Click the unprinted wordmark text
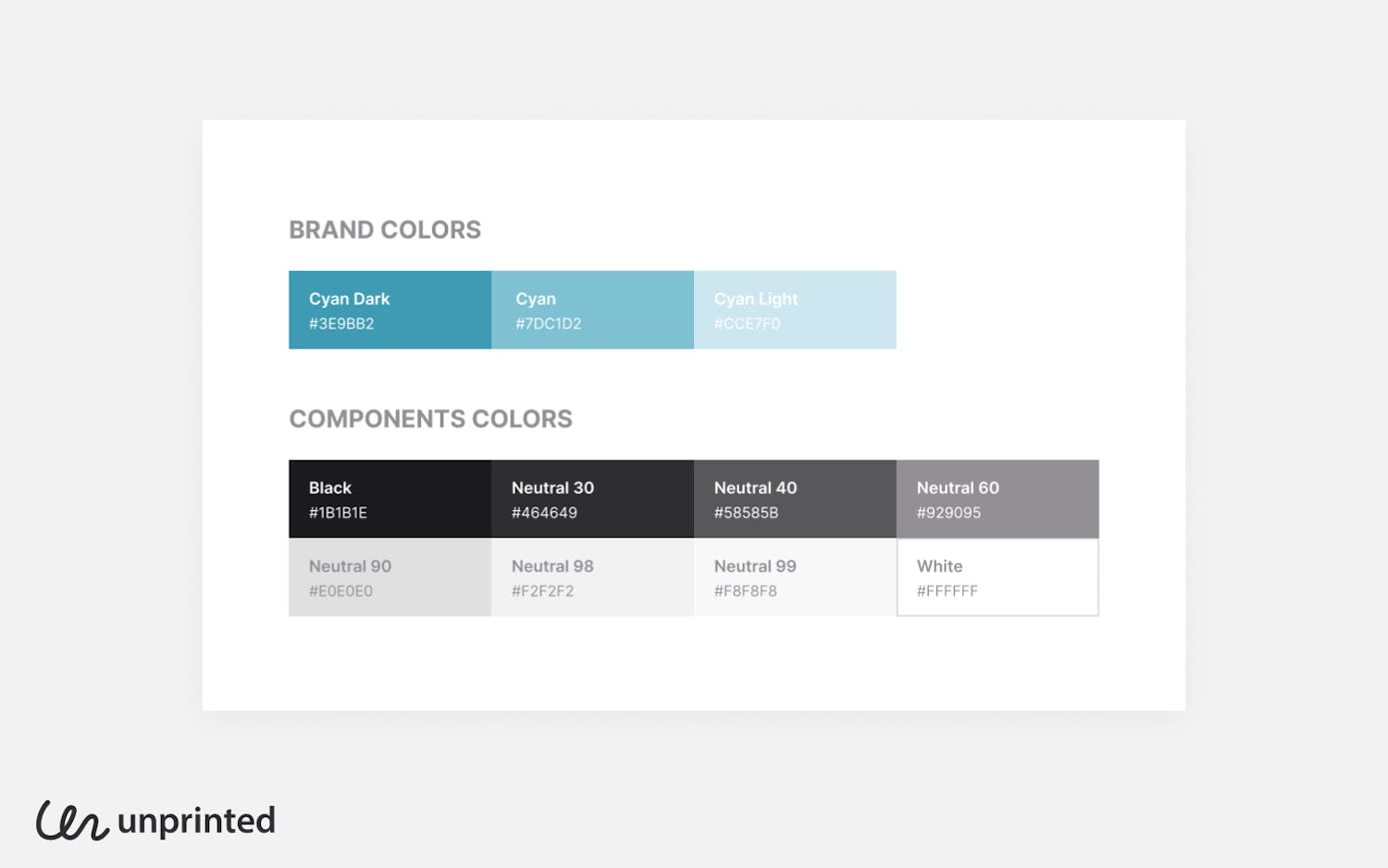The width and height of the screenshot is (1388, 868). point(196,821)
